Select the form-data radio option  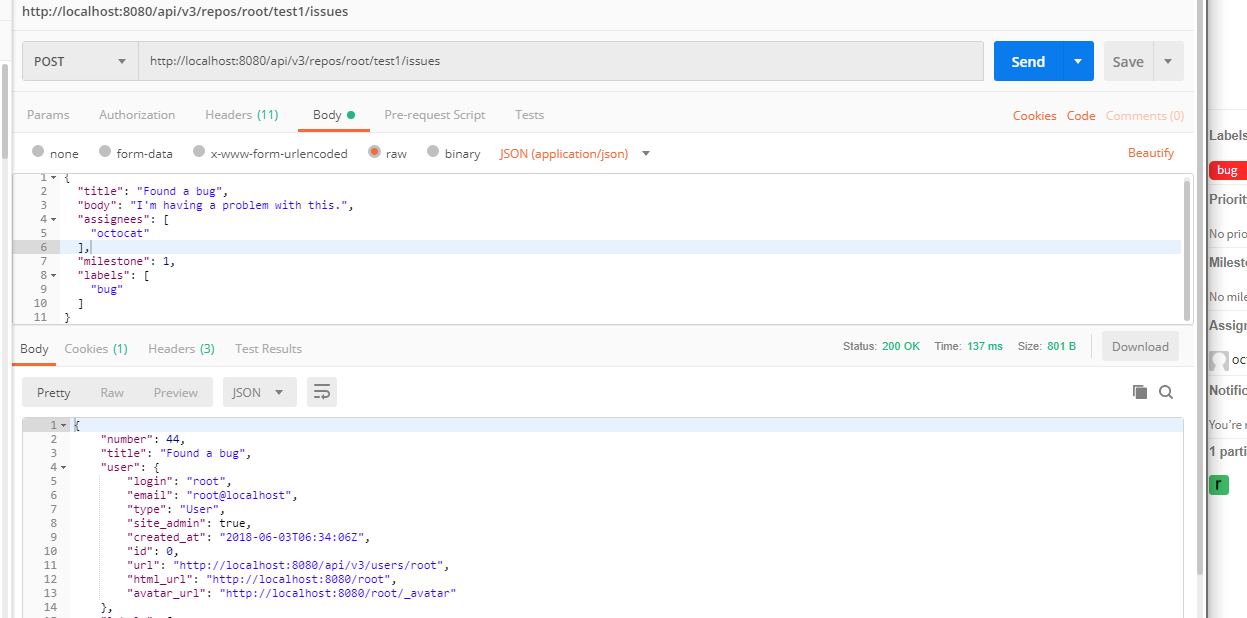(x=105, y=152)
